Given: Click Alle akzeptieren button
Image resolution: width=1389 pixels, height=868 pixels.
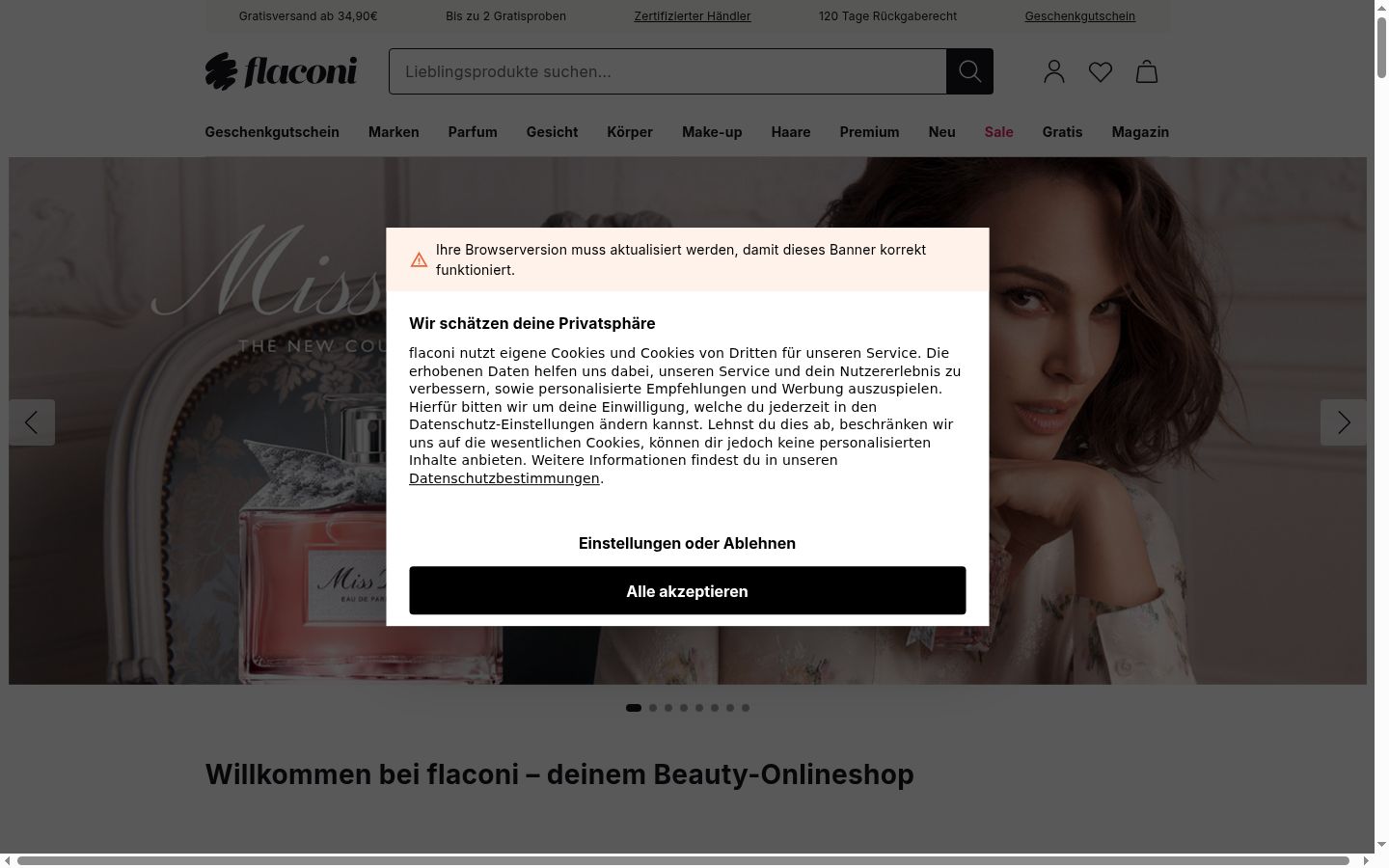Looking at the screenshot, I should coord(687,590).
